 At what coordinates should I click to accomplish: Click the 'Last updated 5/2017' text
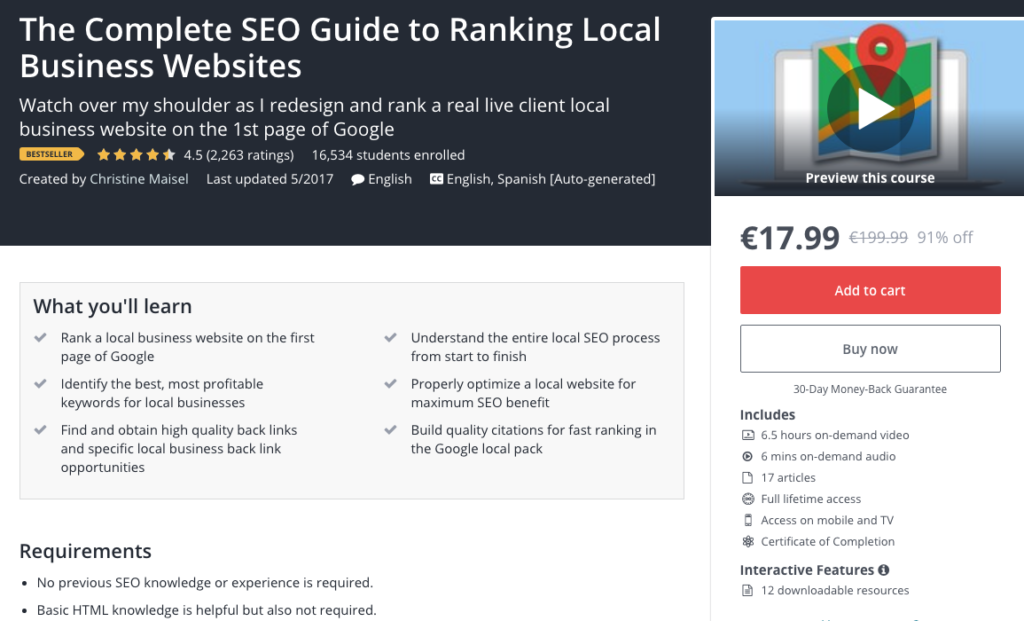click(270, 179)
